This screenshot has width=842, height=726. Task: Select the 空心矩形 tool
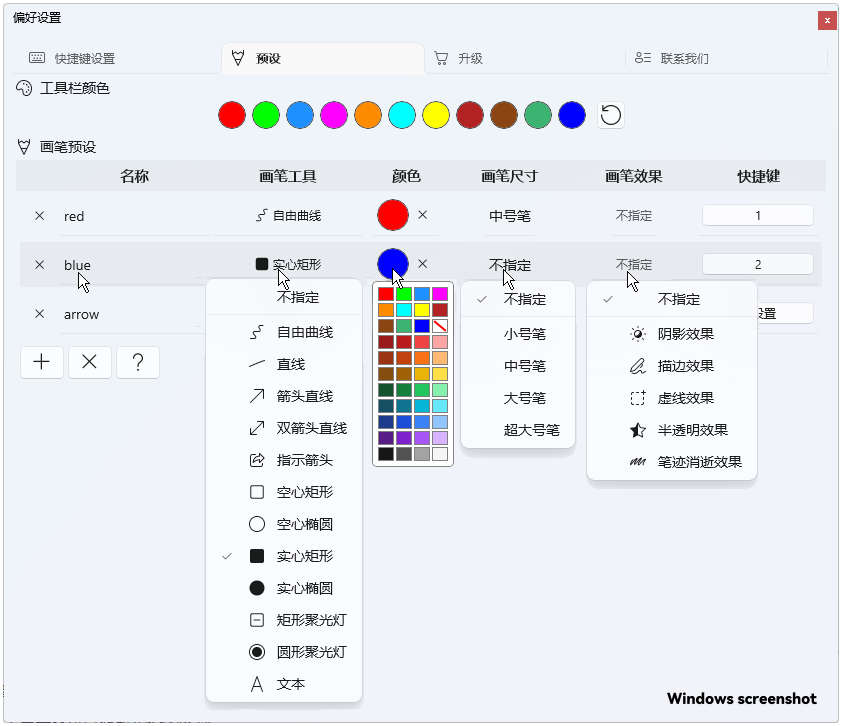[284, 492]
